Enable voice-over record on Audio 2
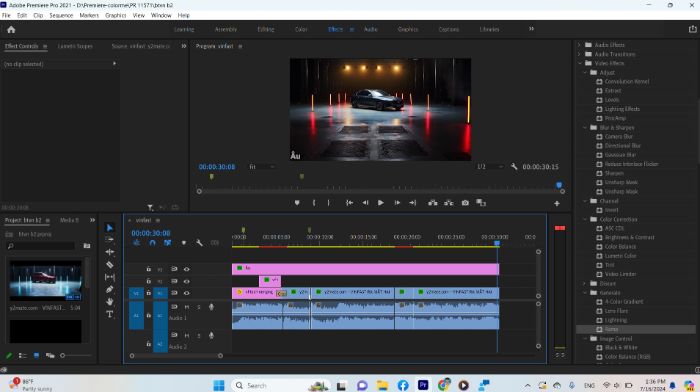 click(x=211, y=335)
